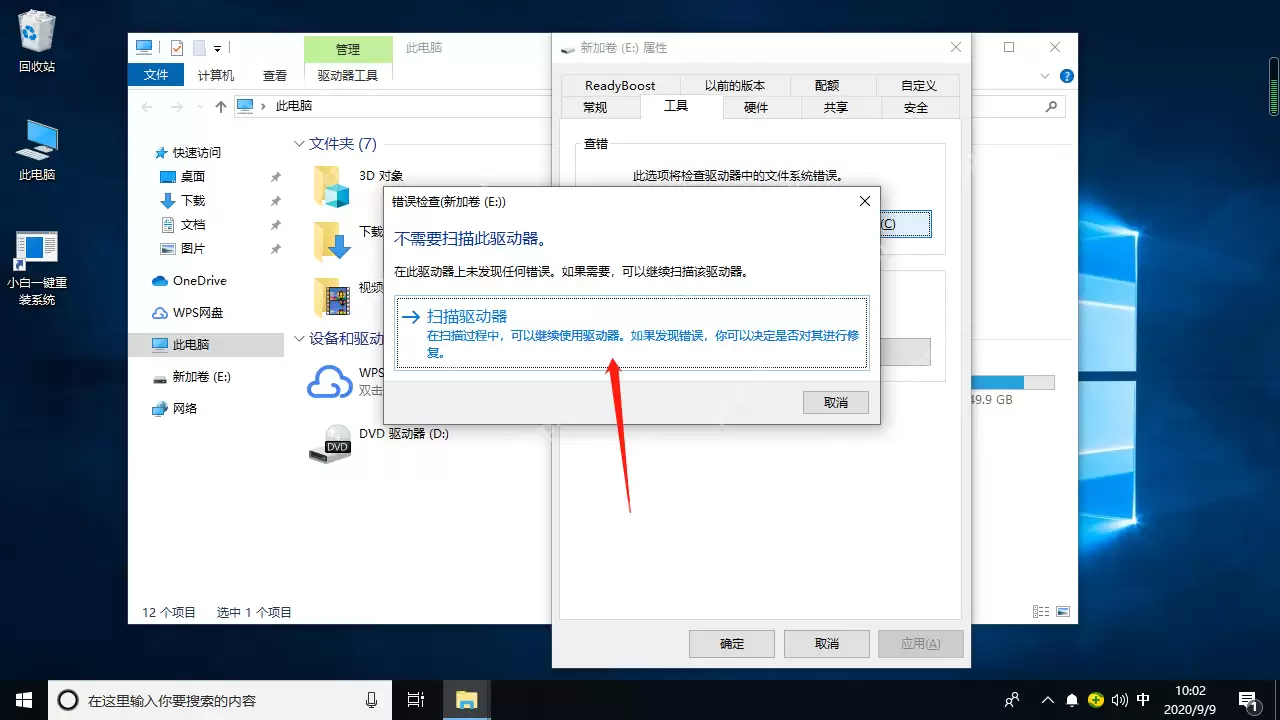
Task: Click 取消 in the error checking dialog
Action: (x=835, y=402)
